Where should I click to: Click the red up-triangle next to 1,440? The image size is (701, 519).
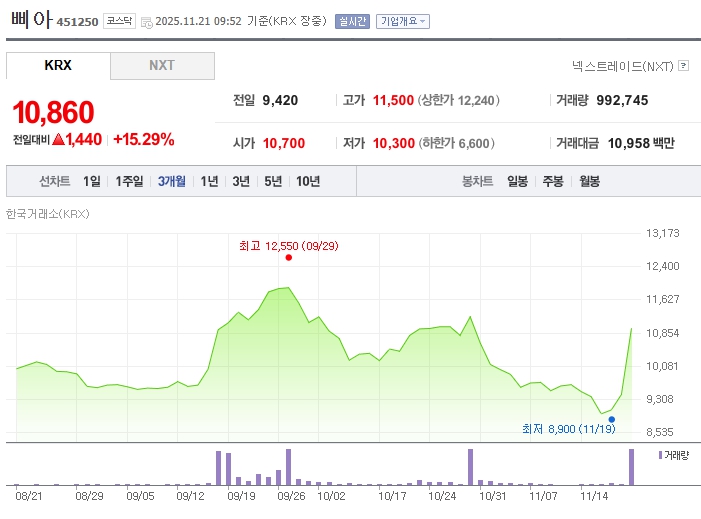[58, 140]
